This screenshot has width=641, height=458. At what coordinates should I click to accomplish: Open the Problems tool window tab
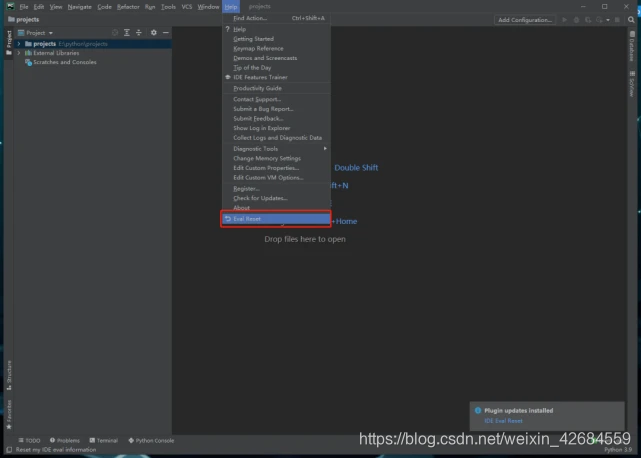tap(65, 440)
